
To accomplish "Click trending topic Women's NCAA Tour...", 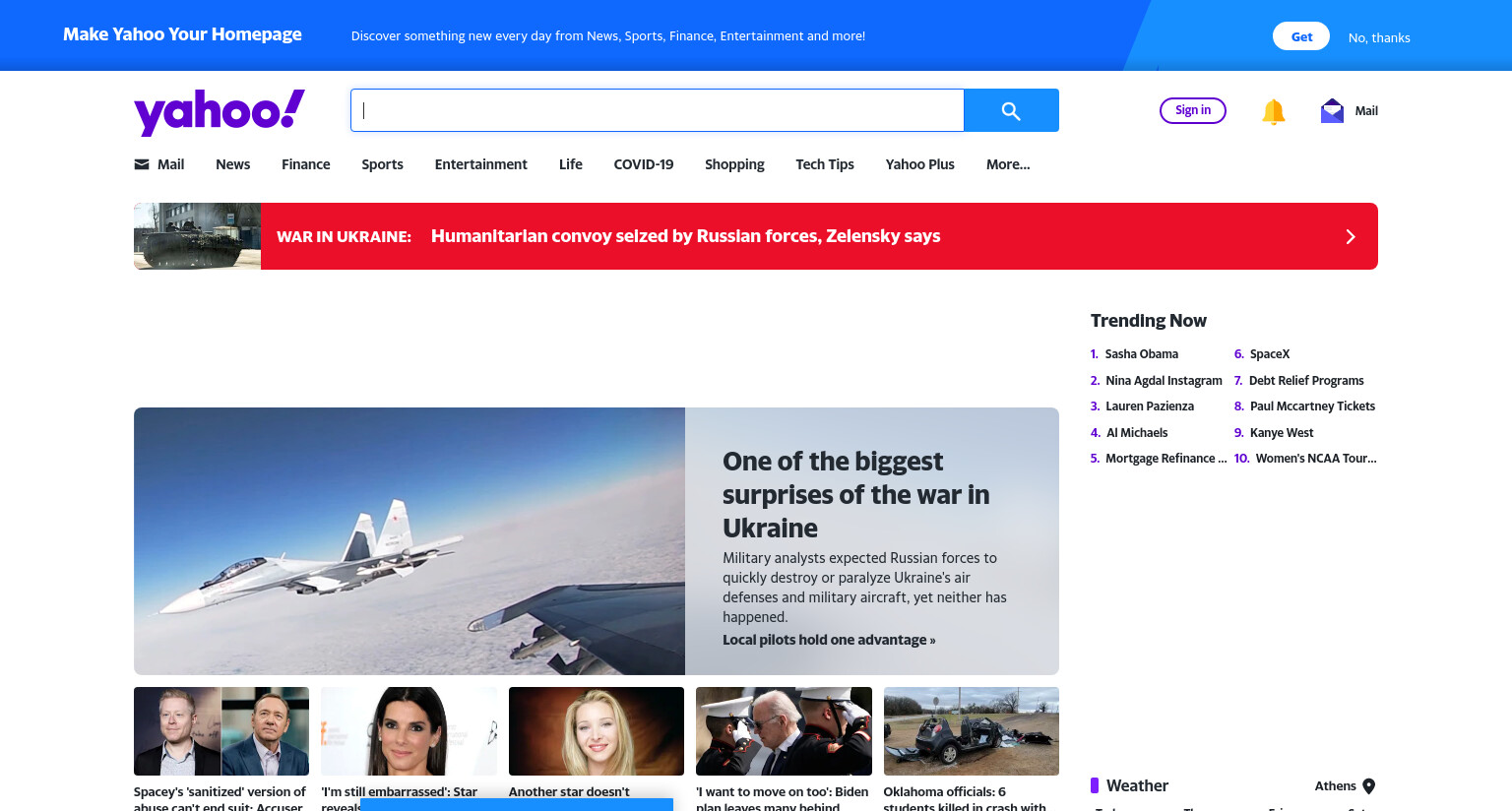I will click(x=1316, y=459).
